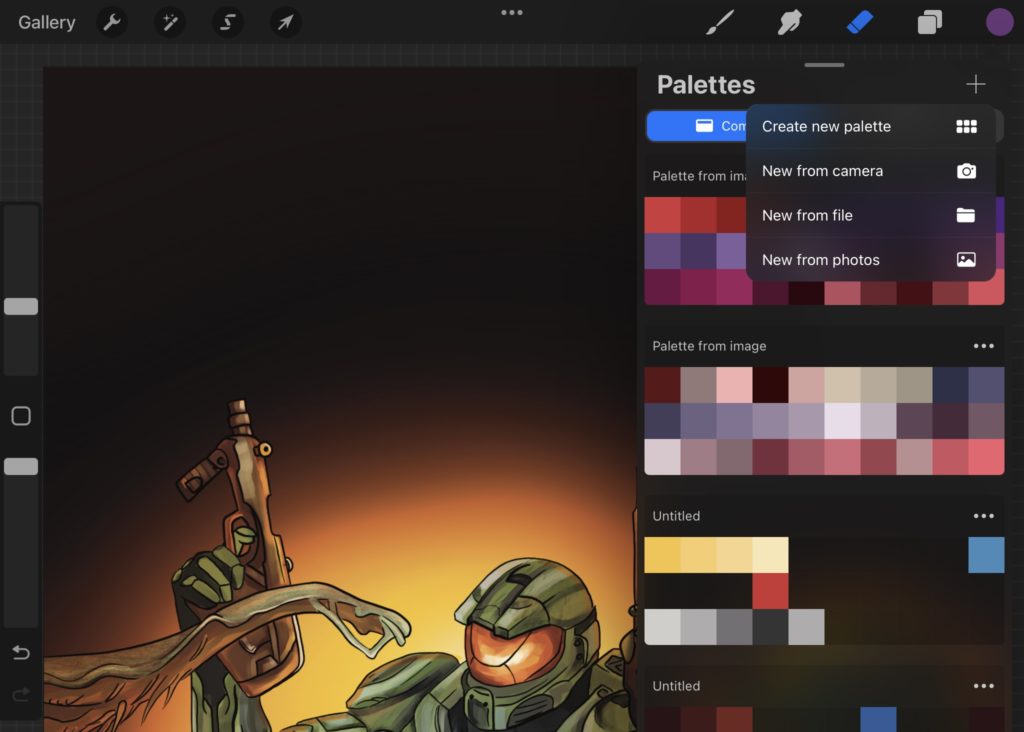Pick the red swatch in first Untitled palette

pyautogui.click(x=771, y=591)
